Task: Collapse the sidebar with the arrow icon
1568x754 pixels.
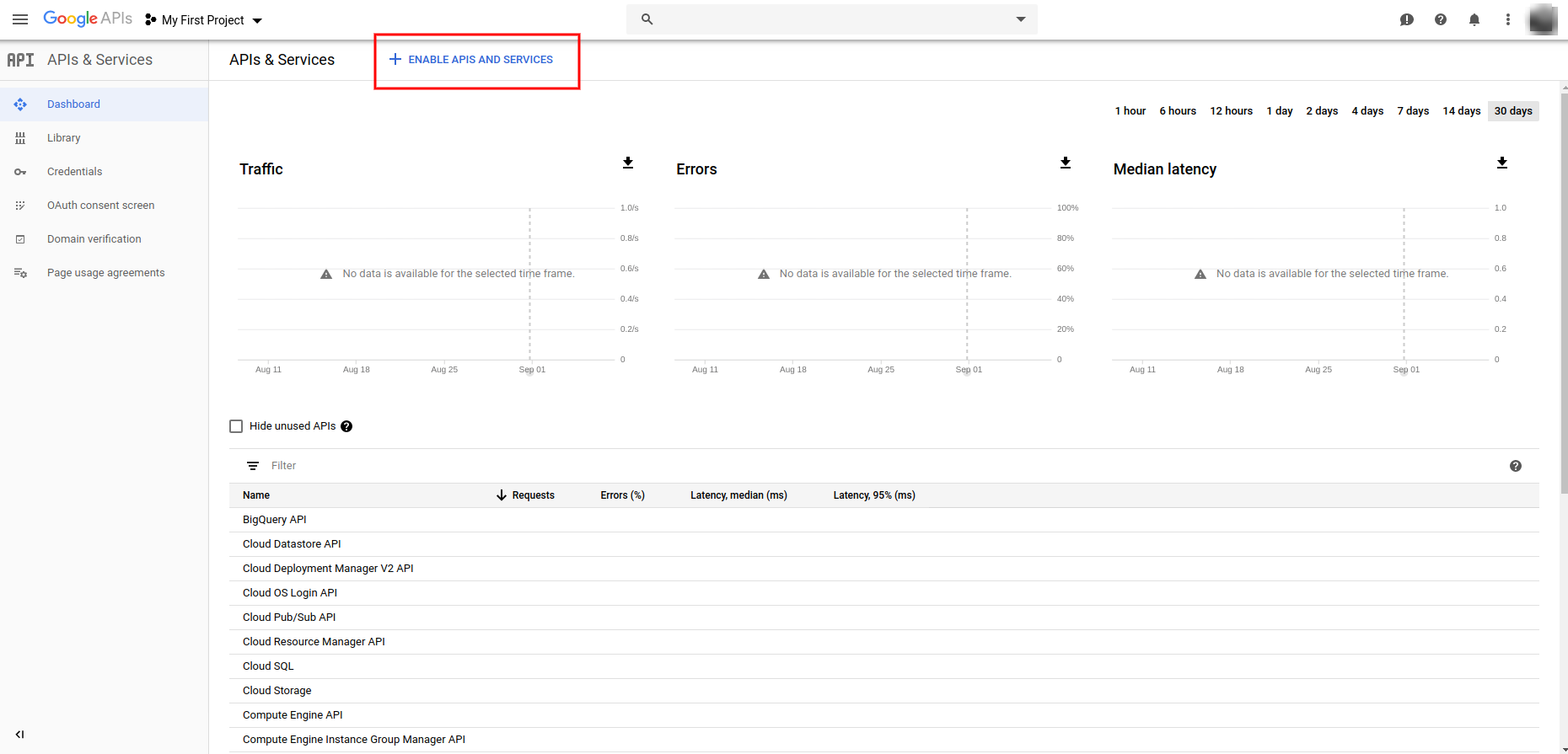Action: 20,735
